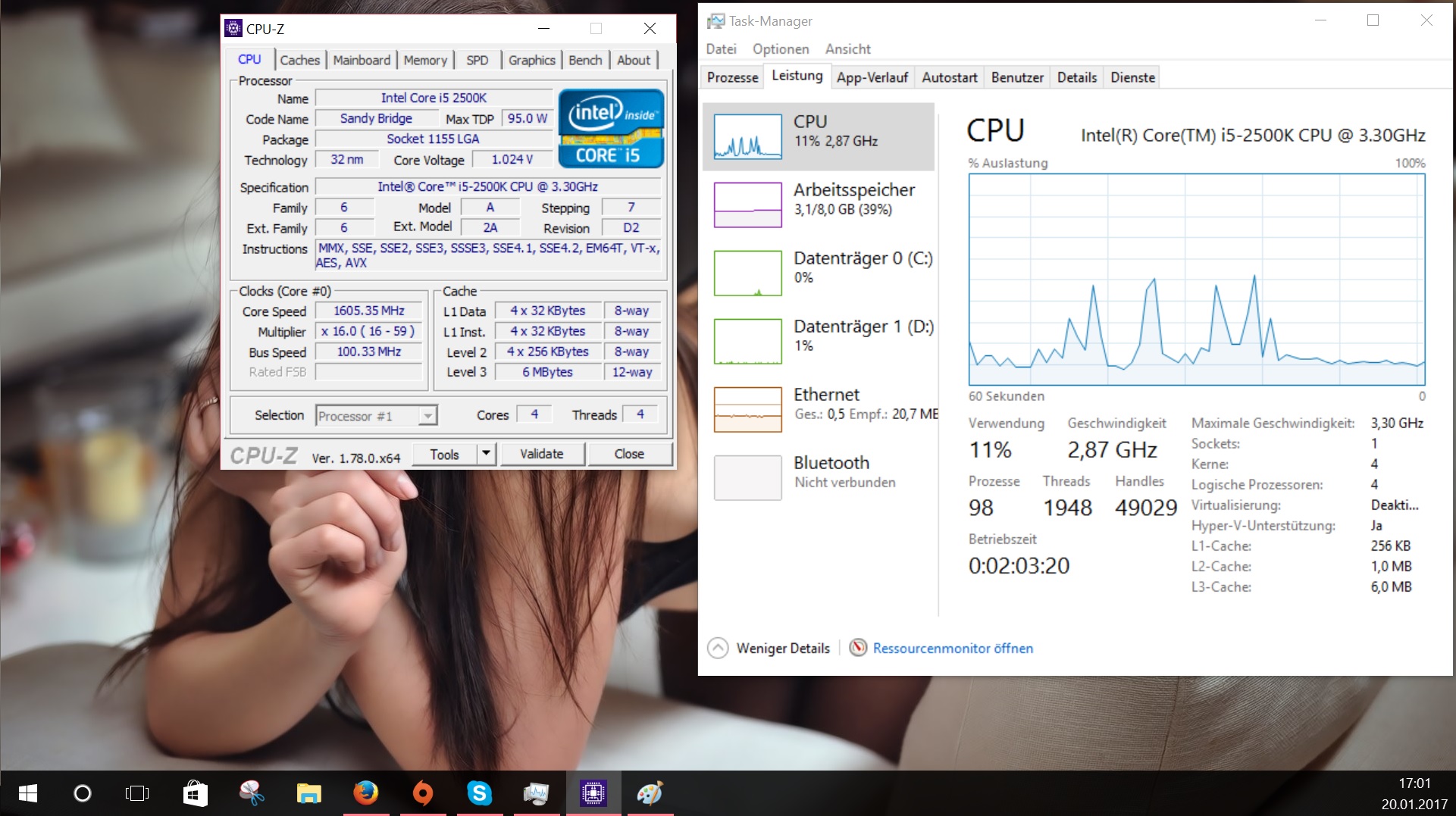Click the Close button beside Validate
Viewport: 1456px width, 816px height.
[629, 454]
